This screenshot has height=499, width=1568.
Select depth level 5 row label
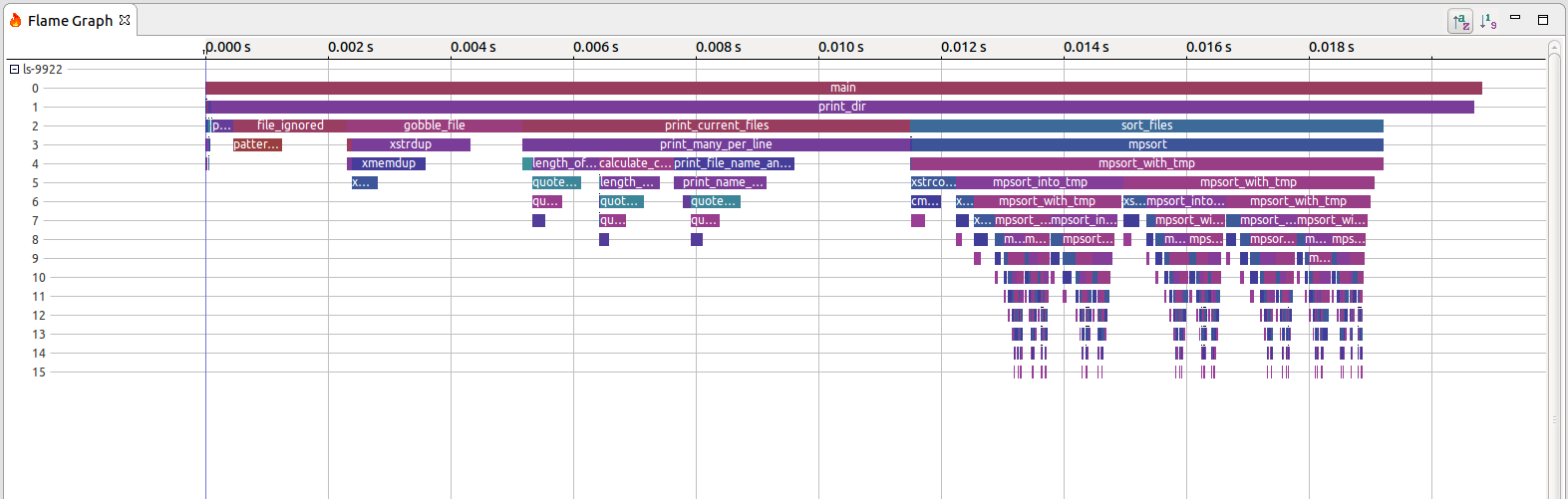point(35,183)
